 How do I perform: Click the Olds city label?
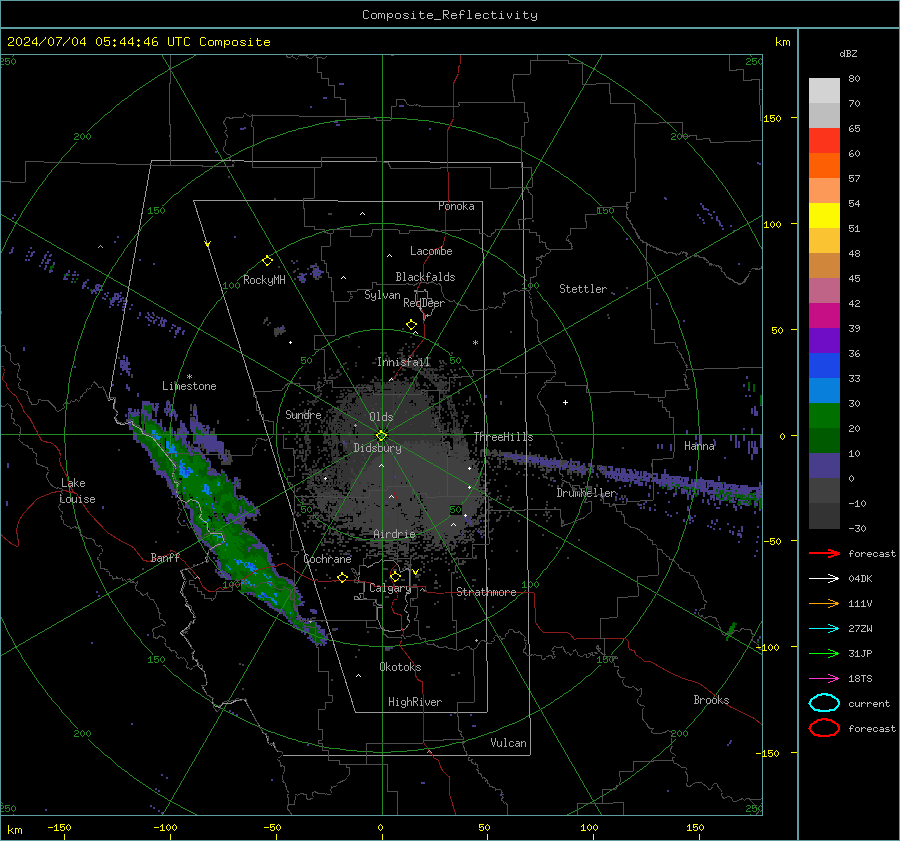[381, 417]
